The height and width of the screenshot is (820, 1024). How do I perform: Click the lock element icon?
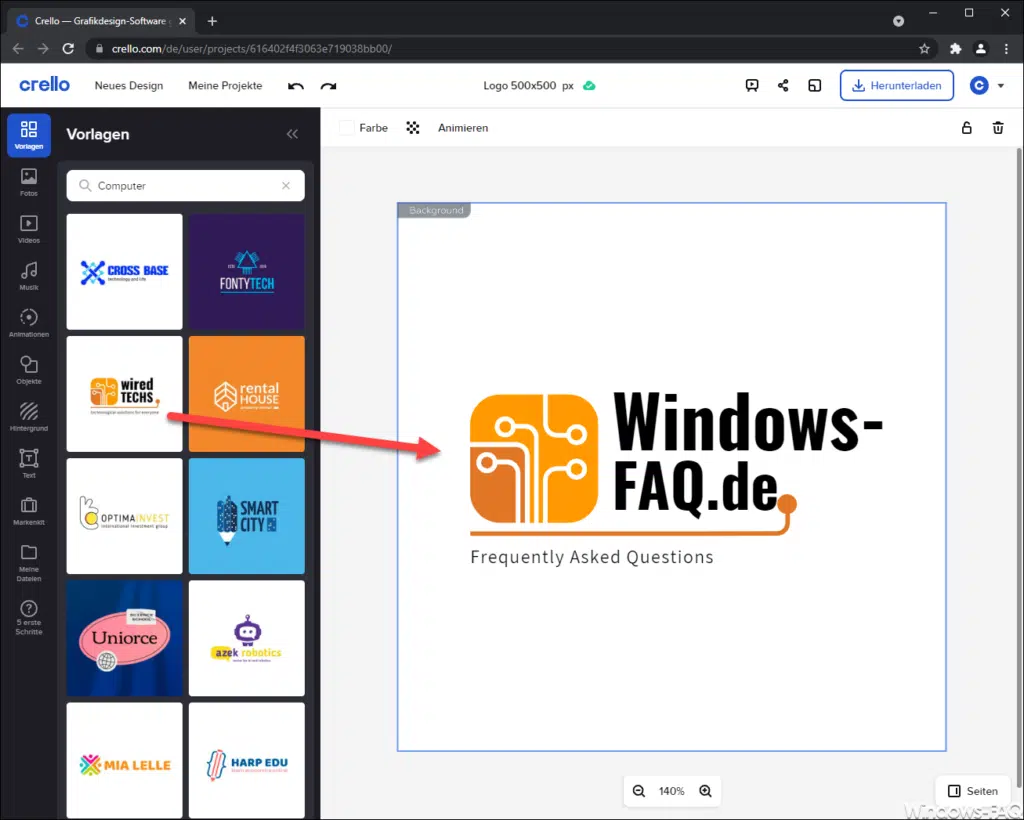pos(967,128)
